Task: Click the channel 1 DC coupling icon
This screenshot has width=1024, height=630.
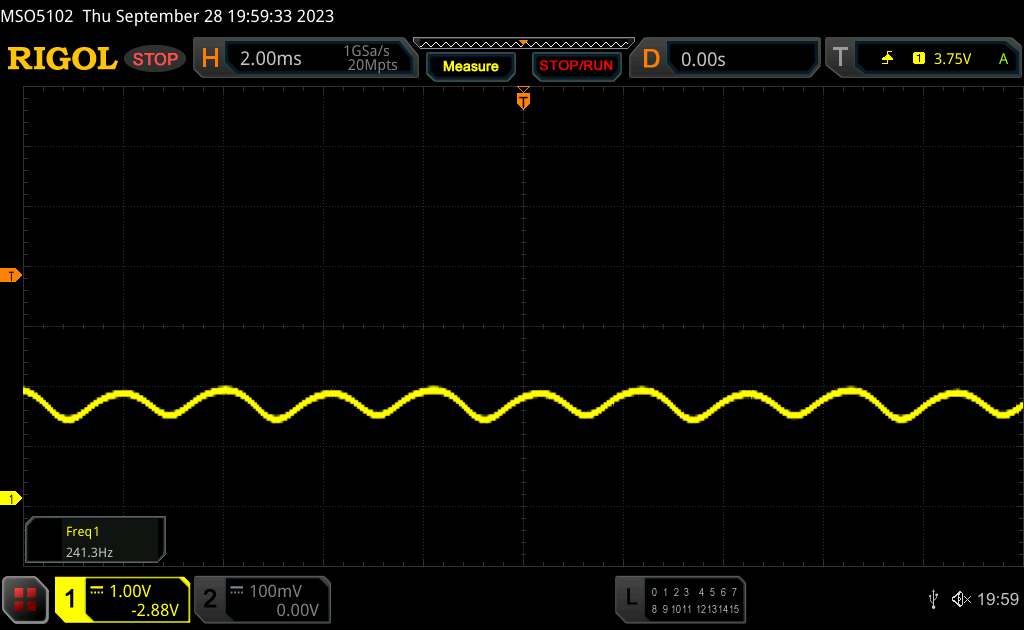Action: [97, 590]
